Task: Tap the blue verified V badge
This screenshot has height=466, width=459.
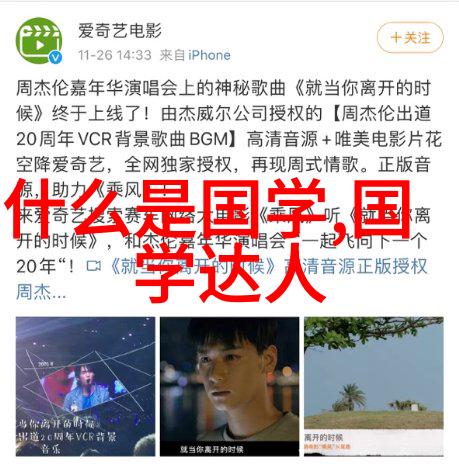Action: coord(55,57)
